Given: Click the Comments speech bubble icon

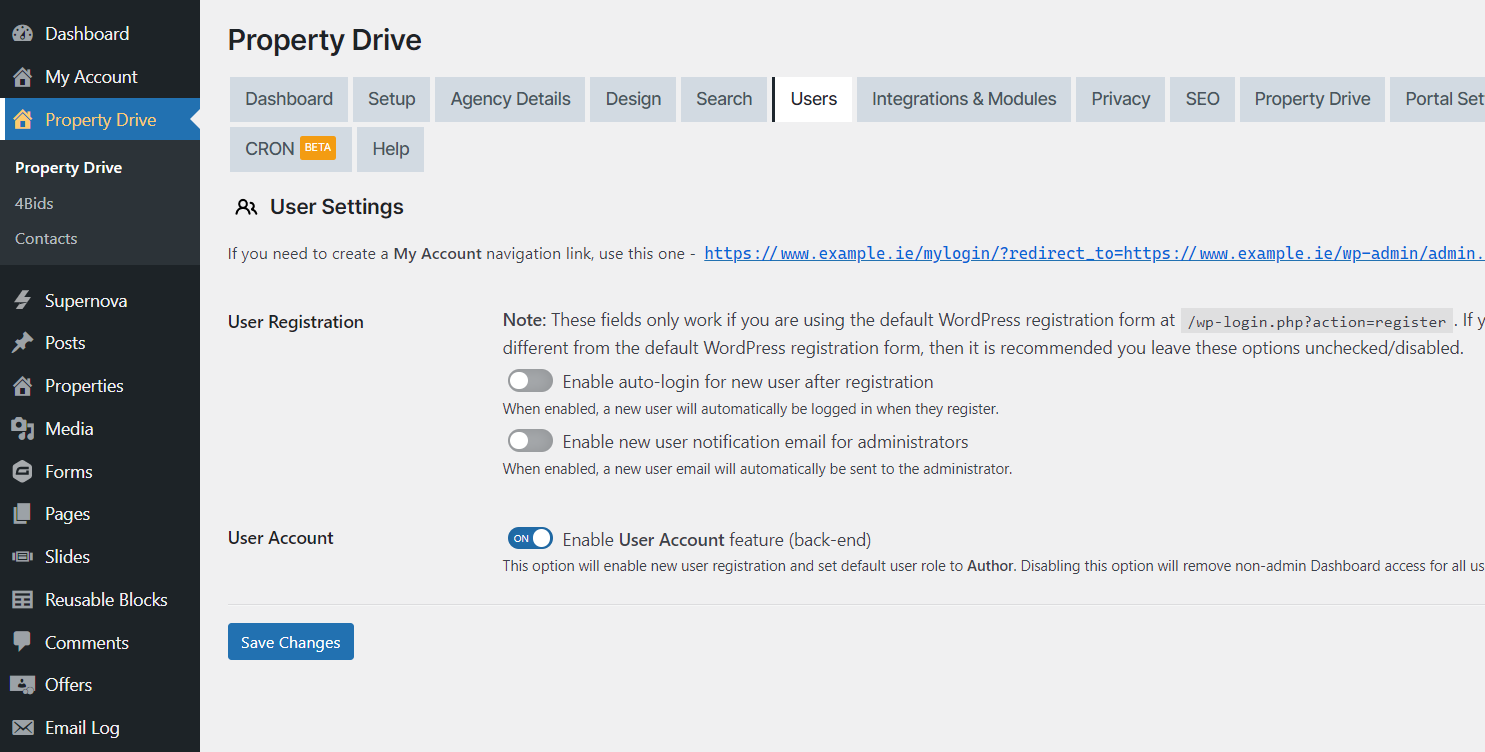Looking at the screenshot, I should click(22, 643).
